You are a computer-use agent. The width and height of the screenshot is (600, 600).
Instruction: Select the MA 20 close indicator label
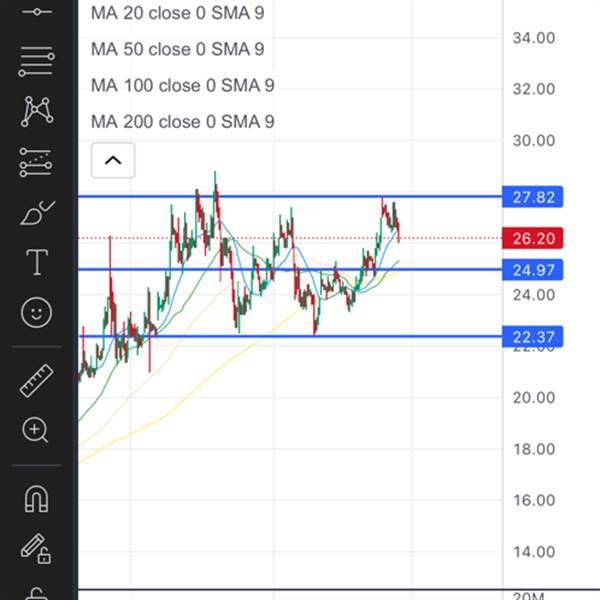(x=178, y=13)
